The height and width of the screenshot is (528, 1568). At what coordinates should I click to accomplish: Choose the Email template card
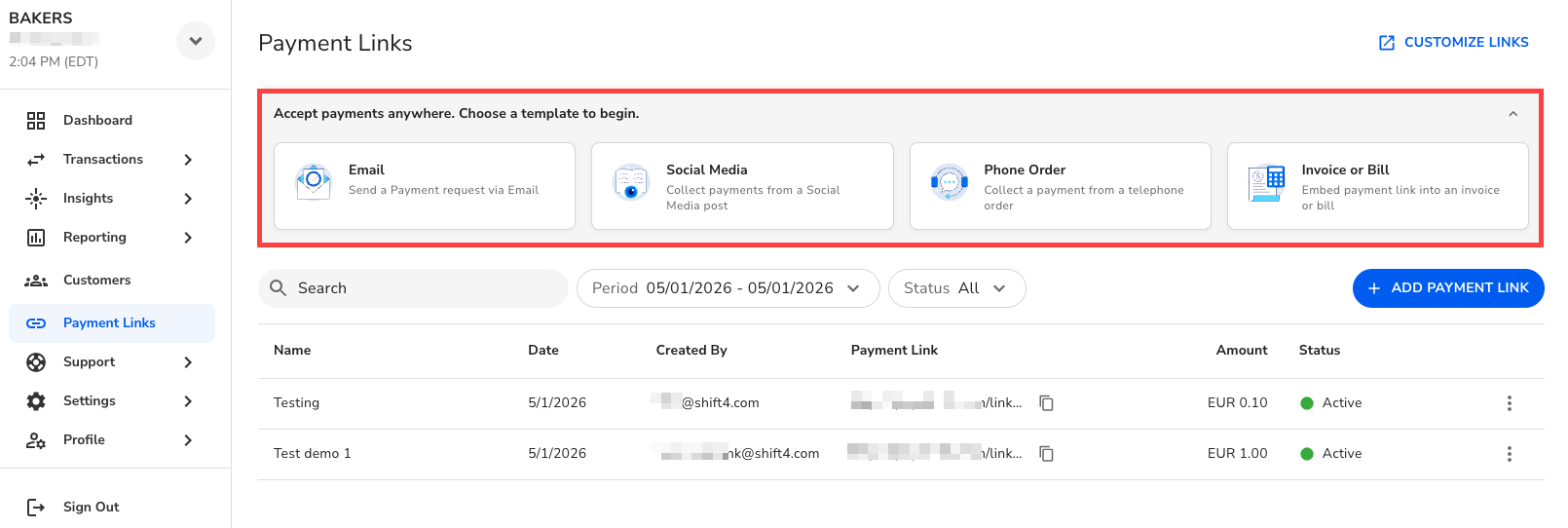pos(425,186)
